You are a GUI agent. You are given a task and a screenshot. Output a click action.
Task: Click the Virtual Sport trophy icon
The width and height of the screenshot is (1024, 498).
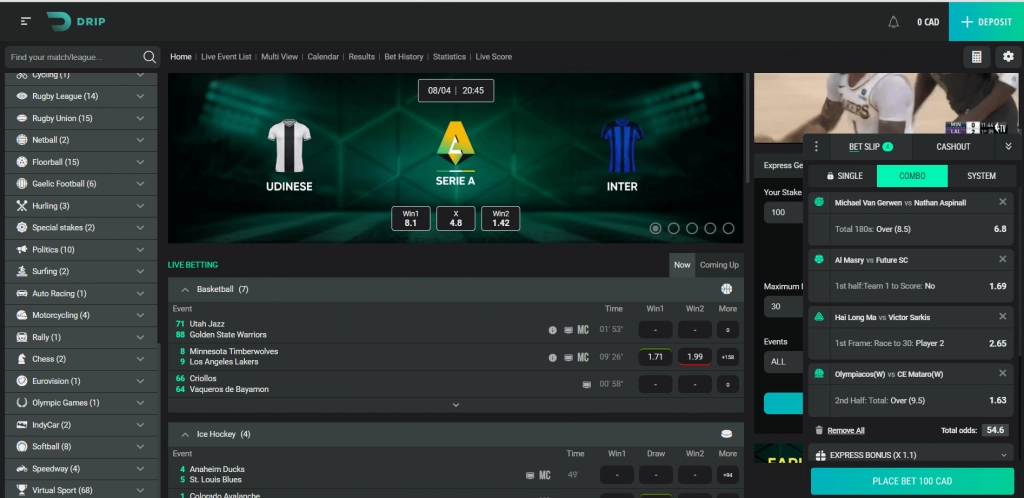coord(22,490)
